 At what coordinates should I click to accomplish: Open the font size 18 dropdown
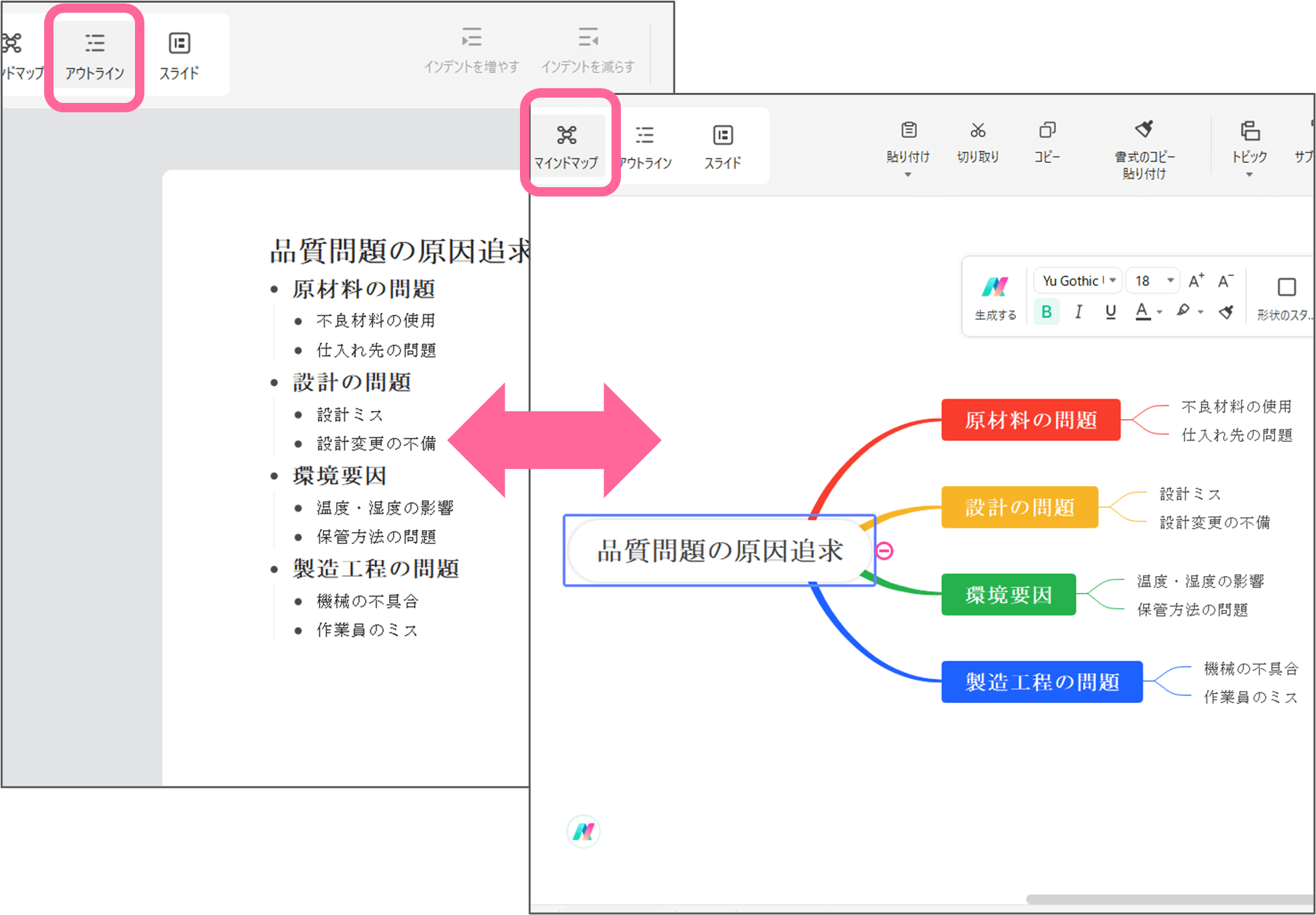tap(1153, 281)
